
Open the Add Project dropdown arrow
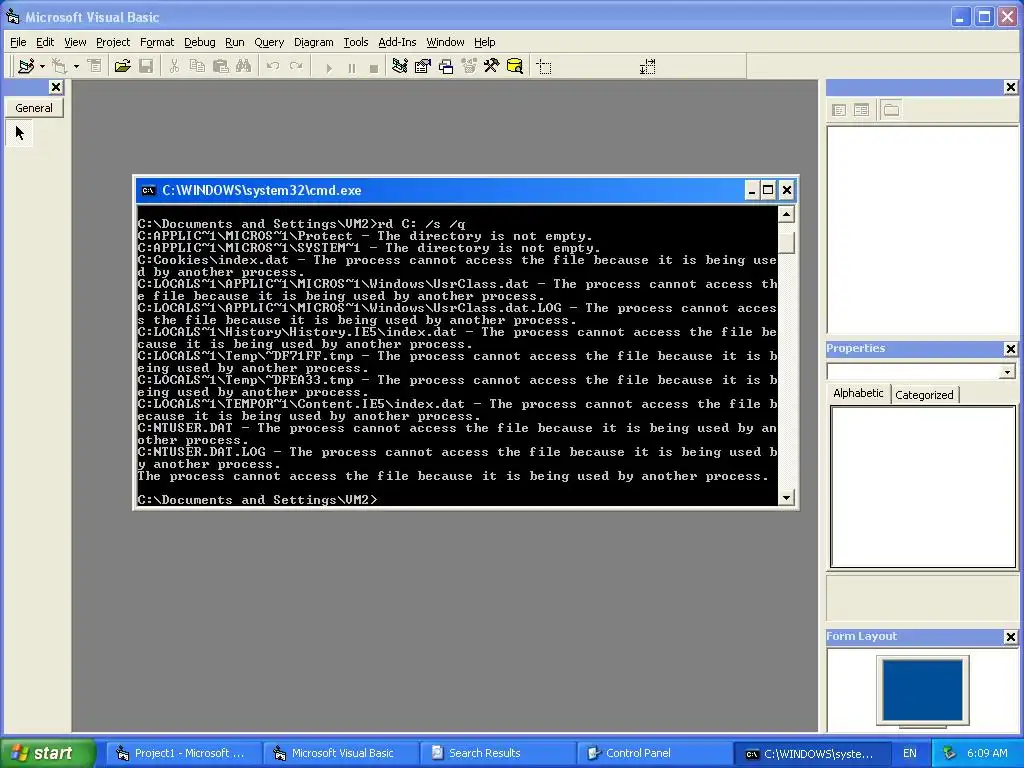pyautogui.click(x=42, y=66)
